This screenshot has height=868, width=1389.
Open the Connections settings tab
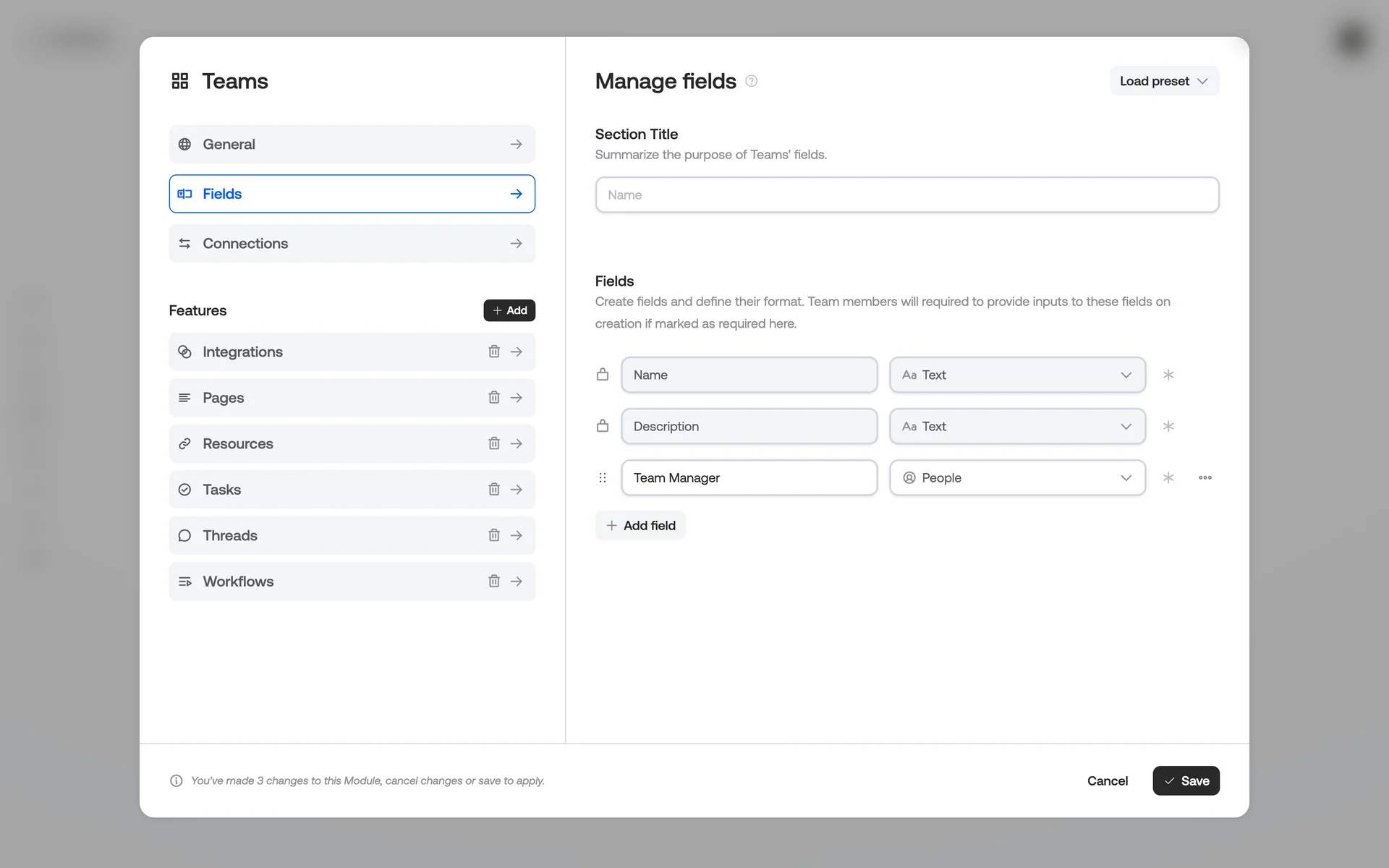[x=352, y=244]
